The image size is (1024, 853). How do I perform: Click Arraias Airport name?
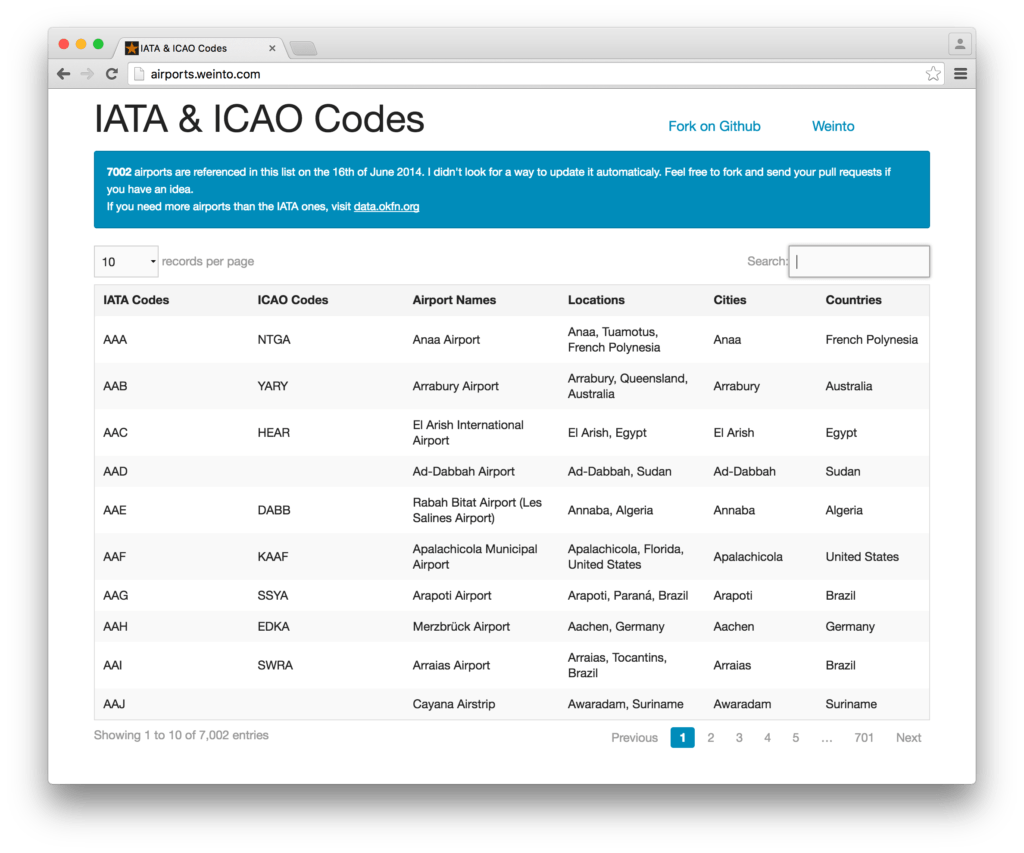(451, 665)
